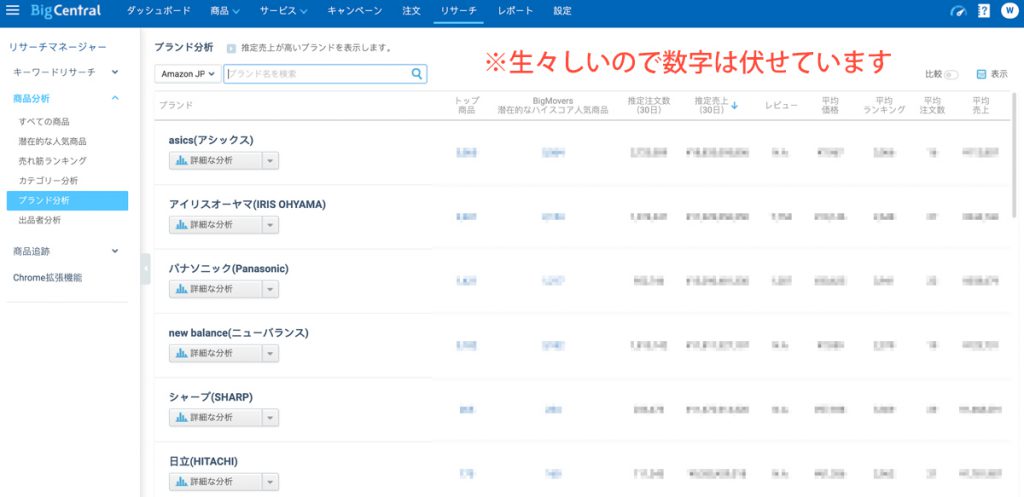
Task: Collapse the sidebar with the handle
Action: click(x=146, y=268)
